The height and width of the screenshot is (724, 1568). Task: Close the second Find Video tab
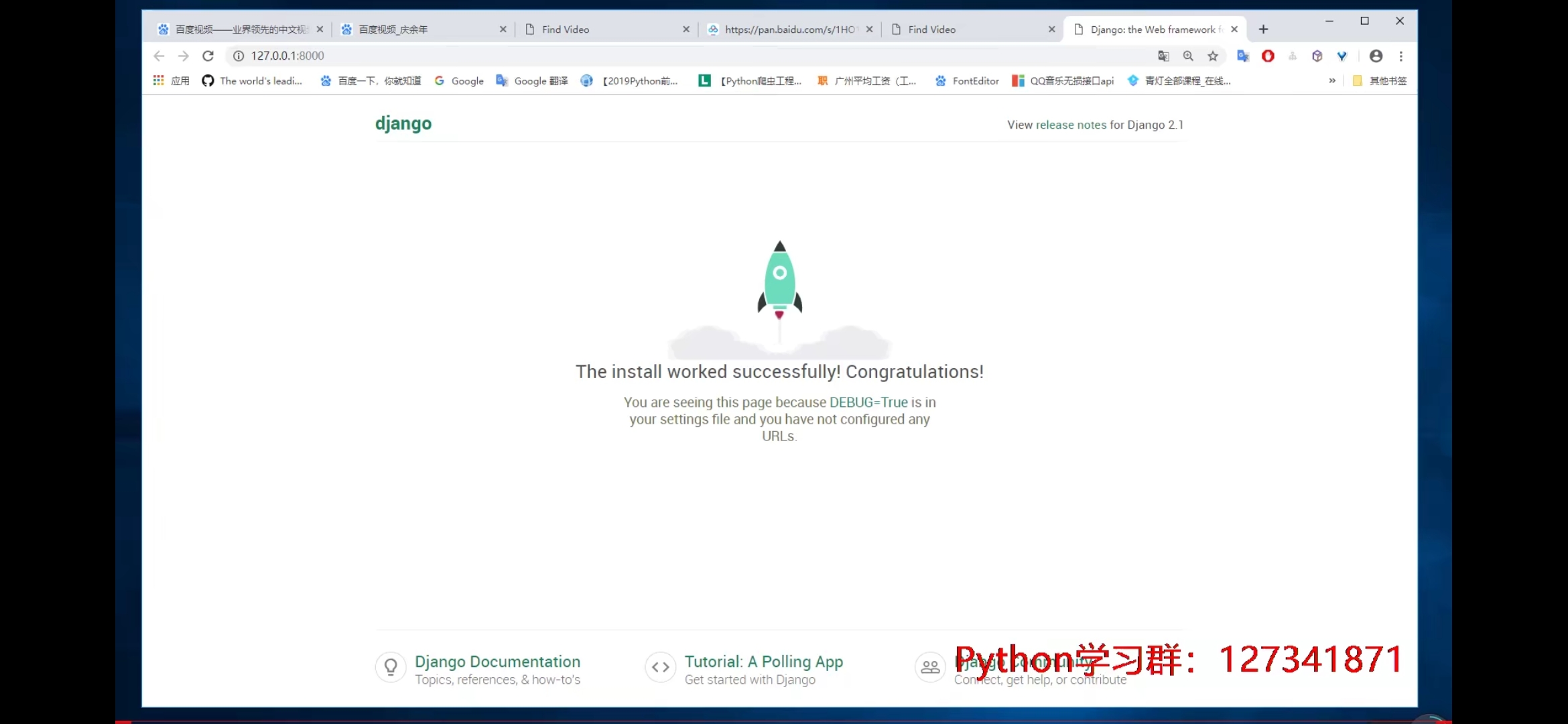tap(1052, 29)
